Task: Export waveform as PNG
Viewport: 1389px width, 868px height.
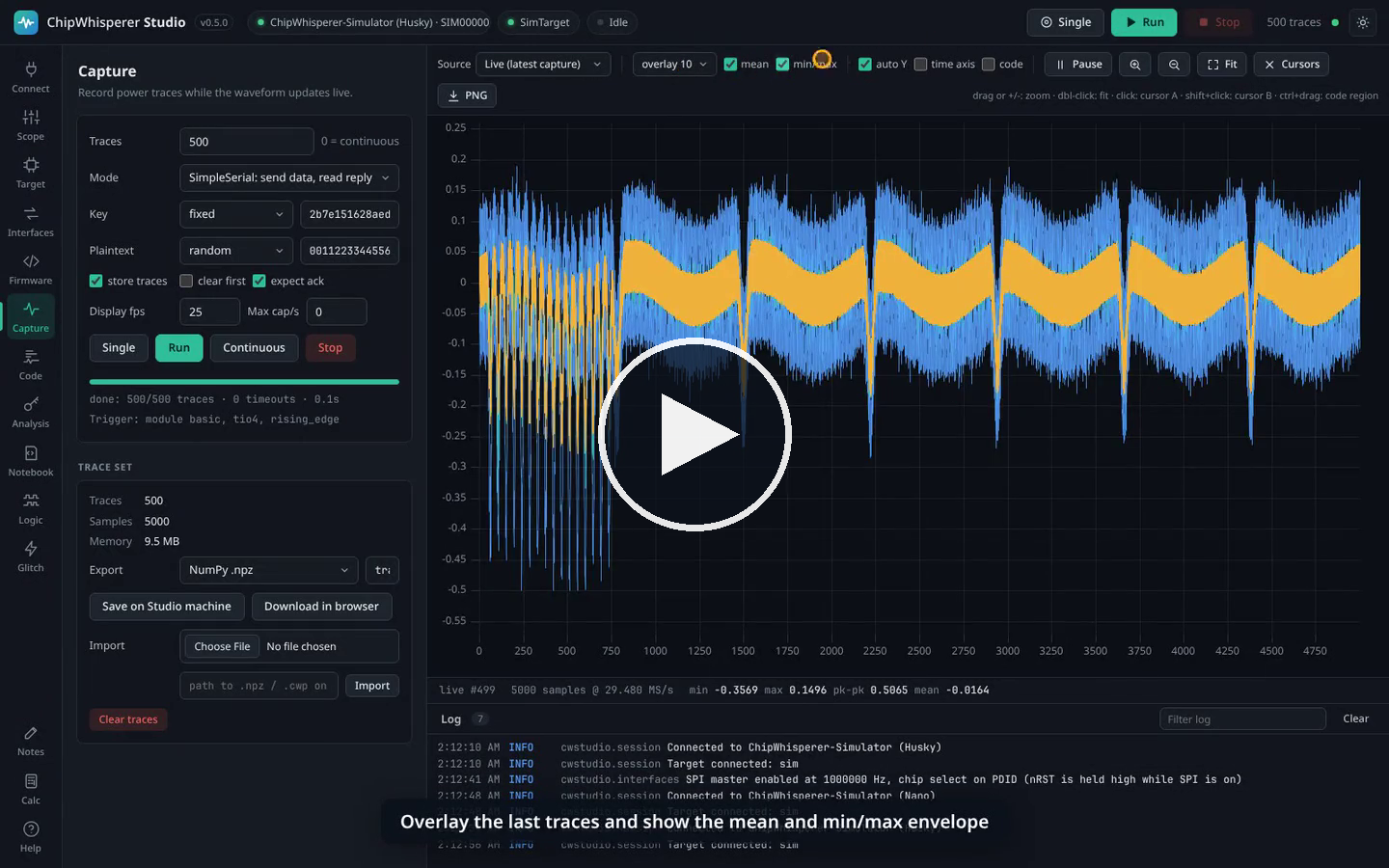Action: [x=467, y=95]
